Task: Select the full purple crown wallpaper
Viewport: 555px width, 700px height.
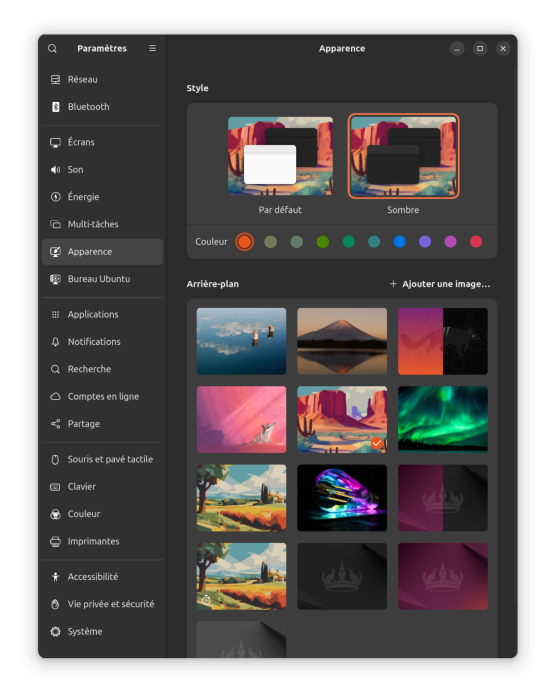Action: (x=443, y=576)
